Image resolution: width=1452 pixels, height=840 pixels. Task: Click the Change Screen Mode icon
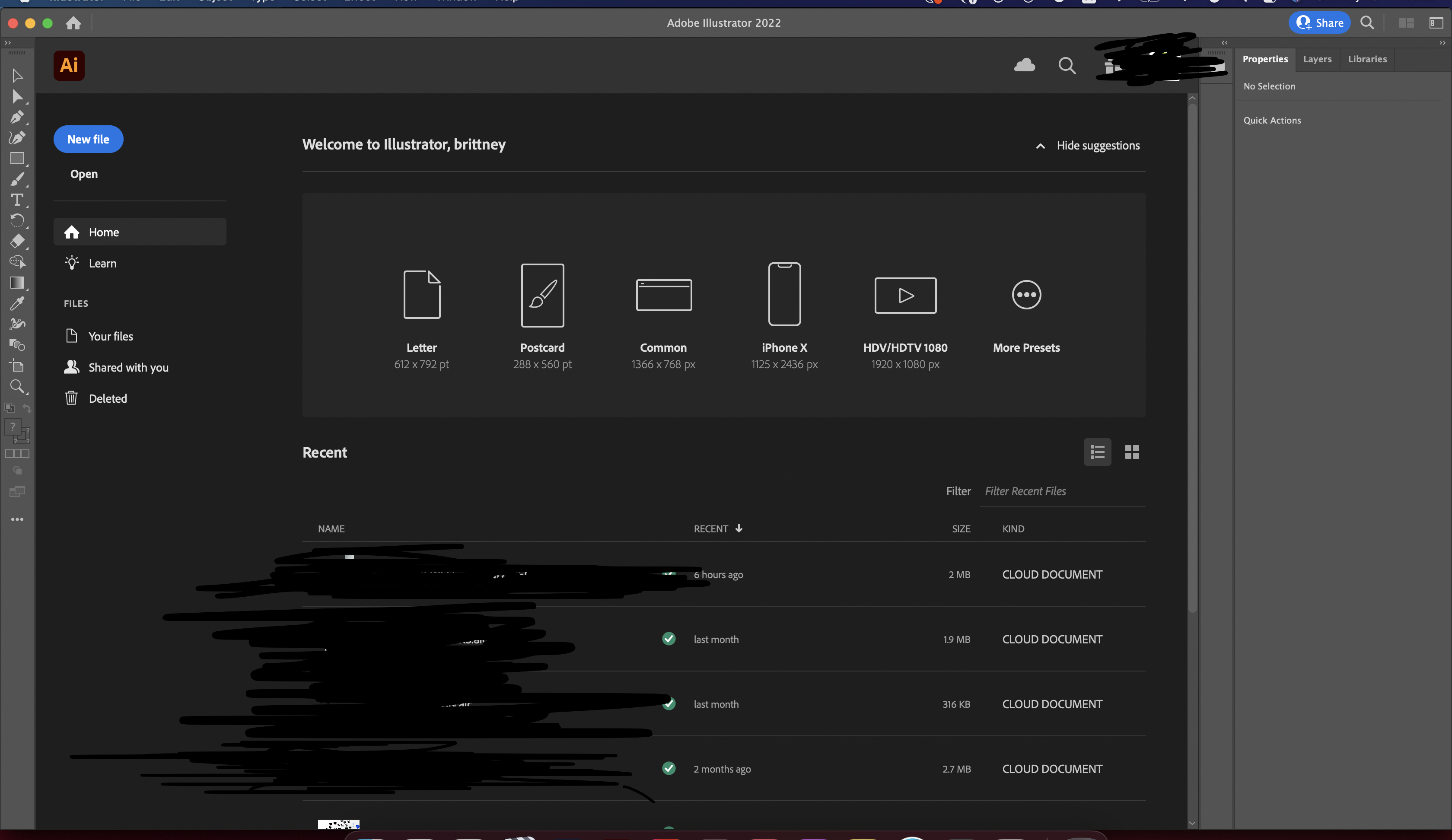pyautogui.click(x=17, y=491)
